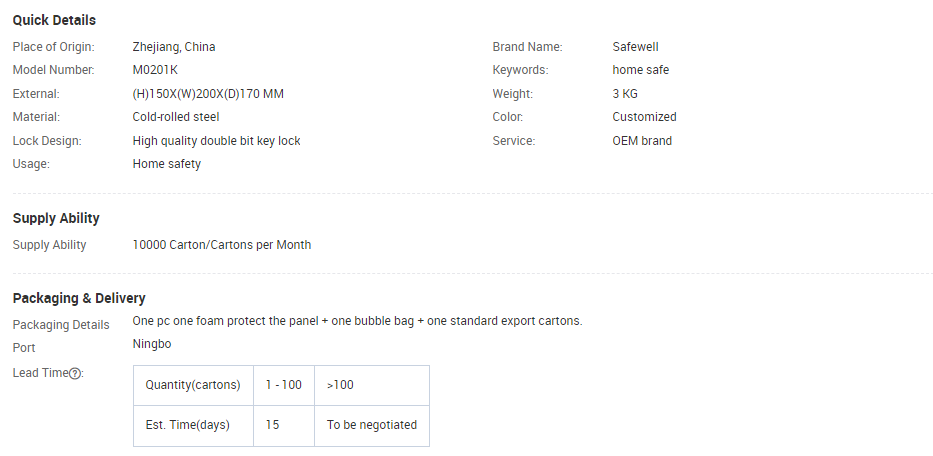The height and width of the screenshot is (456, 933).
Task: Select the external dimensions value
Action: click(x=208, y=94)
